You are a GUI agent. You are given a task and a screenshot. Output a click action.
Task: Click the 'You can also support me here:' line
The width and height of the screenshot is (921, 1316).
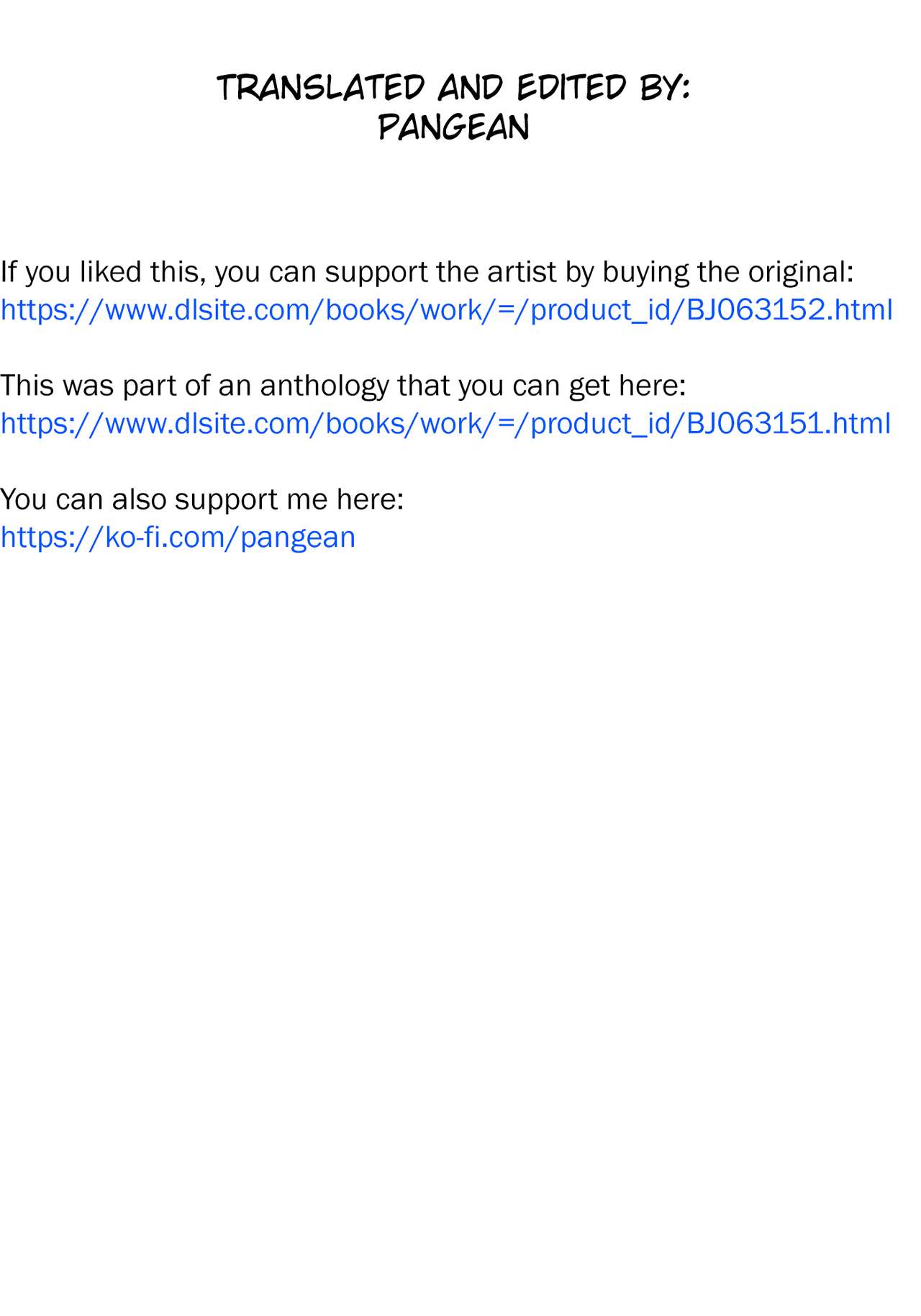click(201, 499)
